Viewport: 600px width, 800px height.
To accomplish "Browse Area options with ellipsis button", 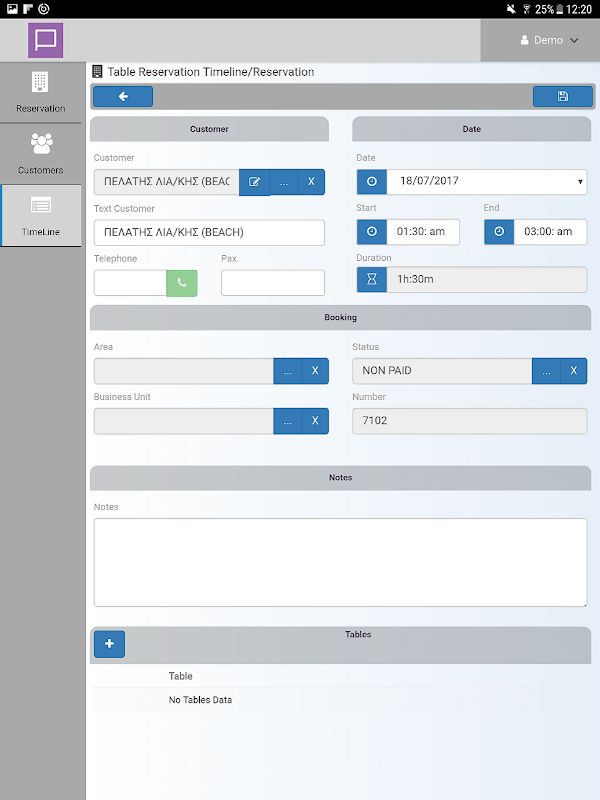I will pos(288,371).
